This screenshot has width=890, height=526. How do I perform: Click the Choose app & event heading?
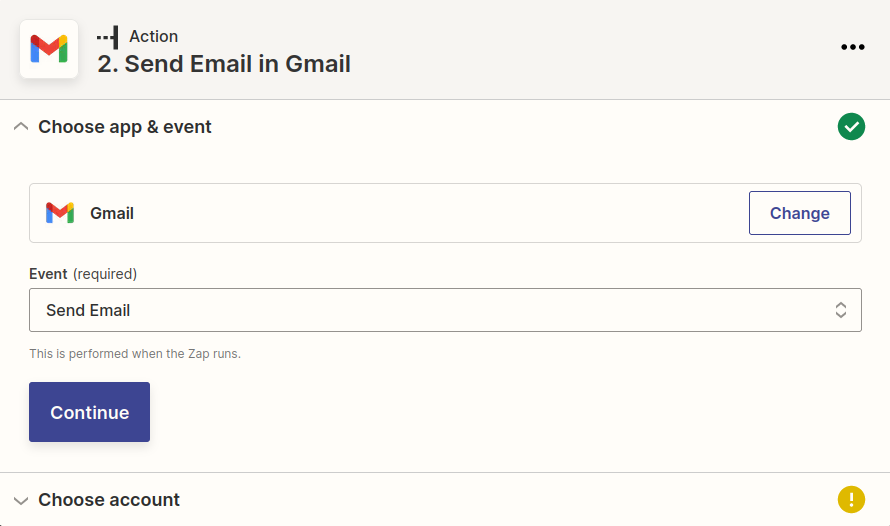point(125,127)
